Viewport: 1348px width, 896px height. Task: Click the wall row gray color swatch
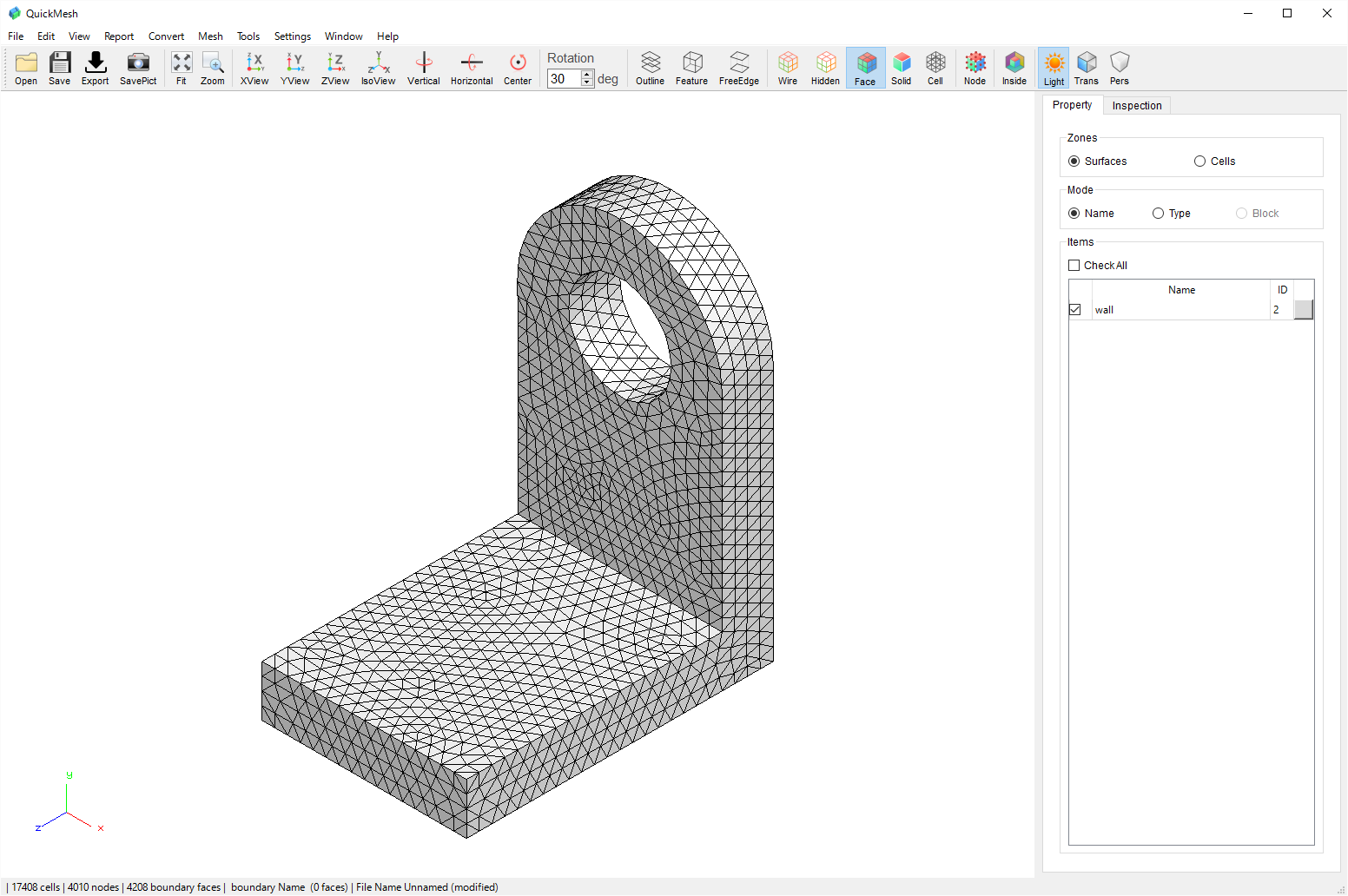[1304, 310]
